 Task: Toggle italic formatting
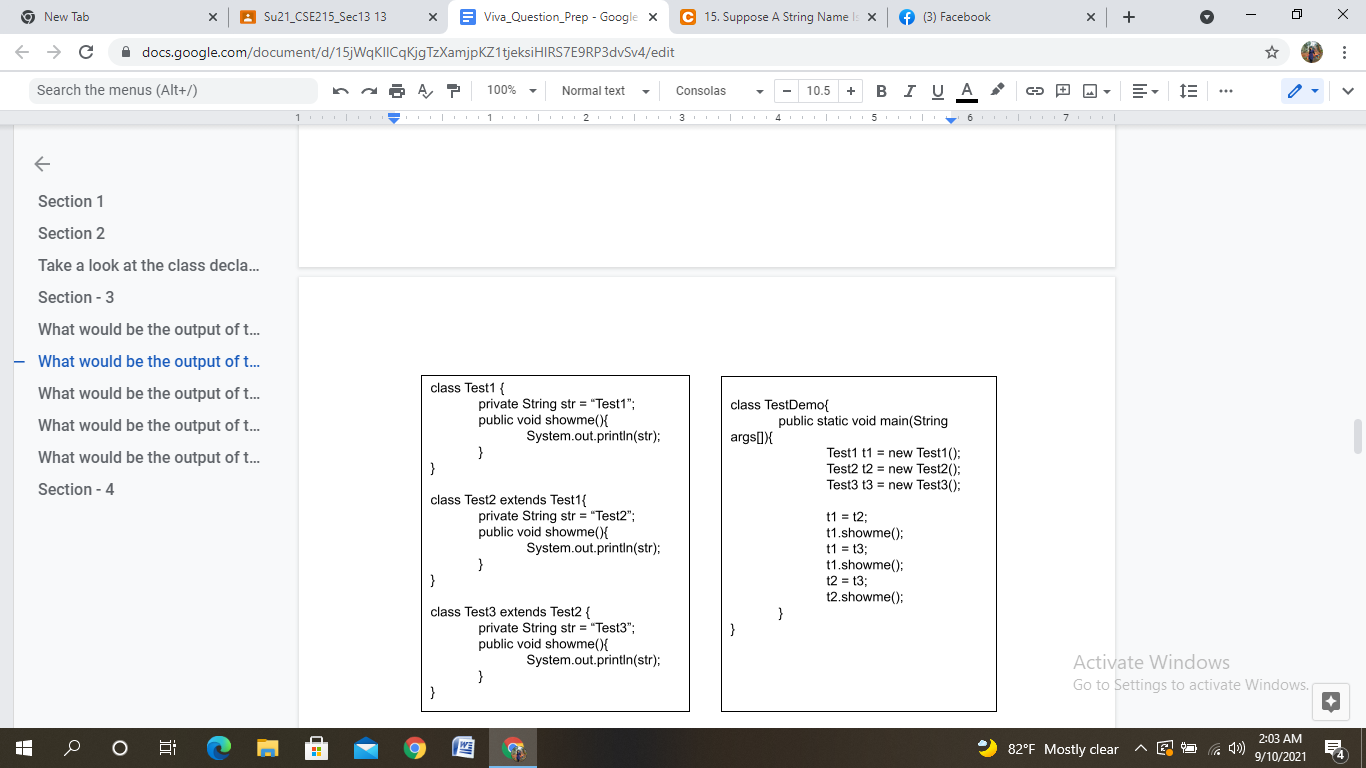(x=909, y=90)
